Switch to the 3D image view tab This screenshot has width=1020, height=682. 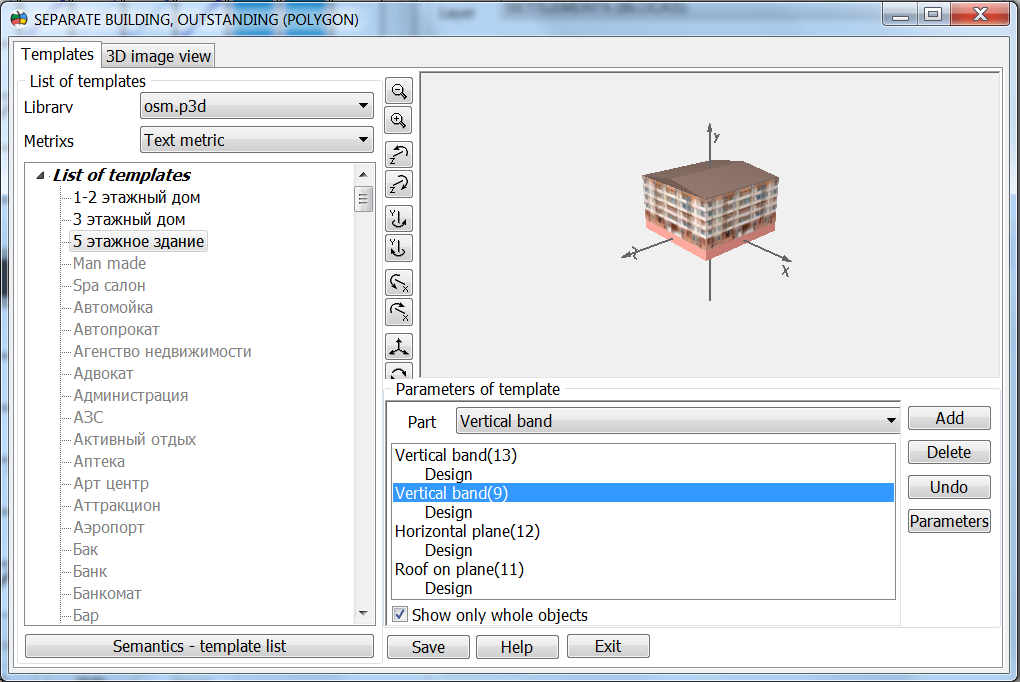click(x=159, y=57)
